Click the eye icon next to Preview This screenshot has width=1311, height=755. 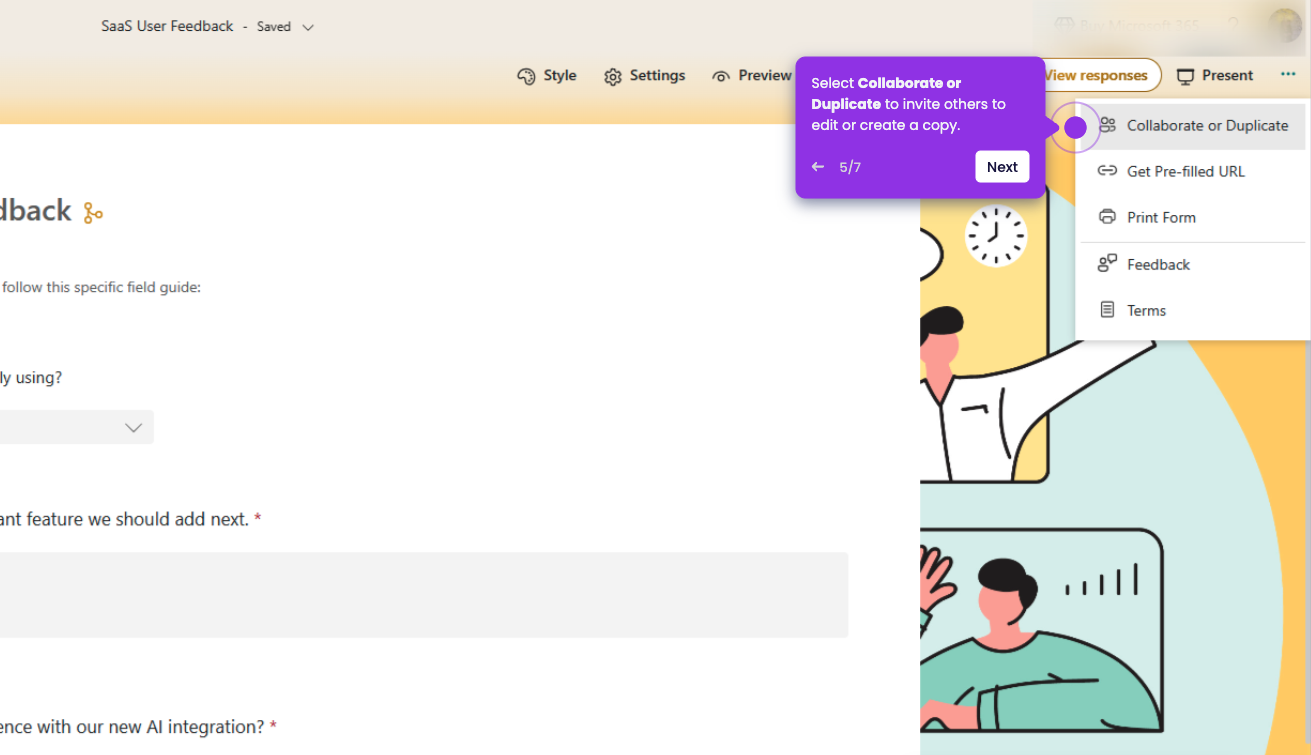pyautogui.click(x=721, y=77)
